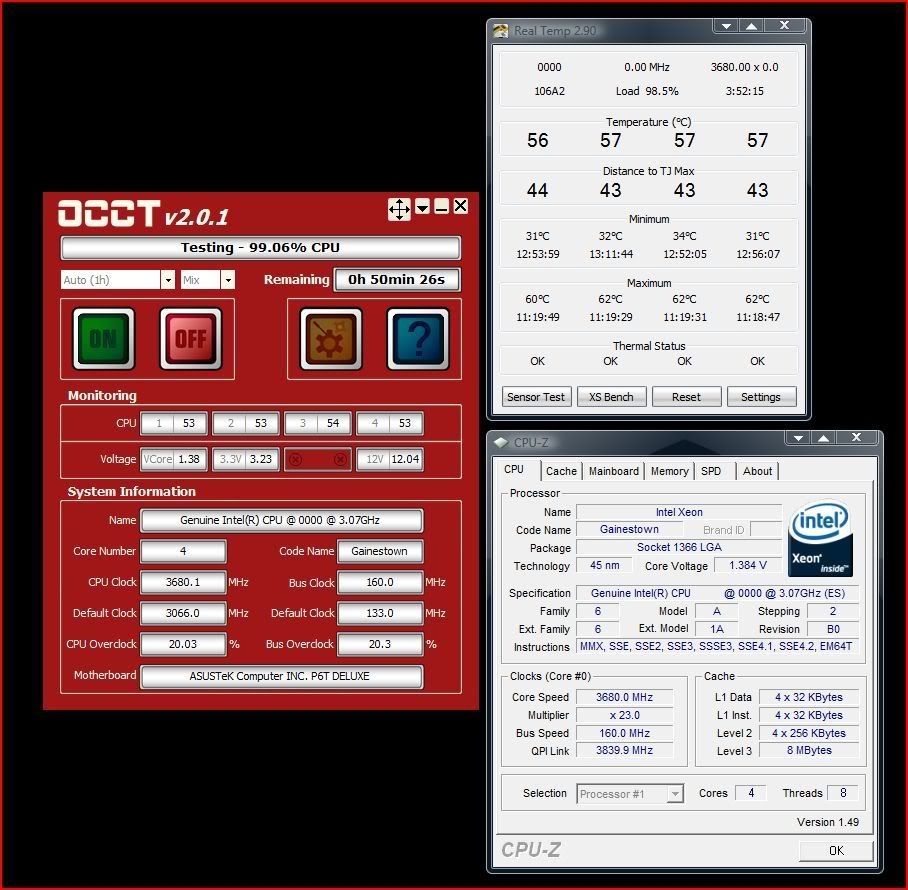The image size is (908, 890).
Task: Open the Memory tab in CPU-Z
Action: (x=669, y=471)
